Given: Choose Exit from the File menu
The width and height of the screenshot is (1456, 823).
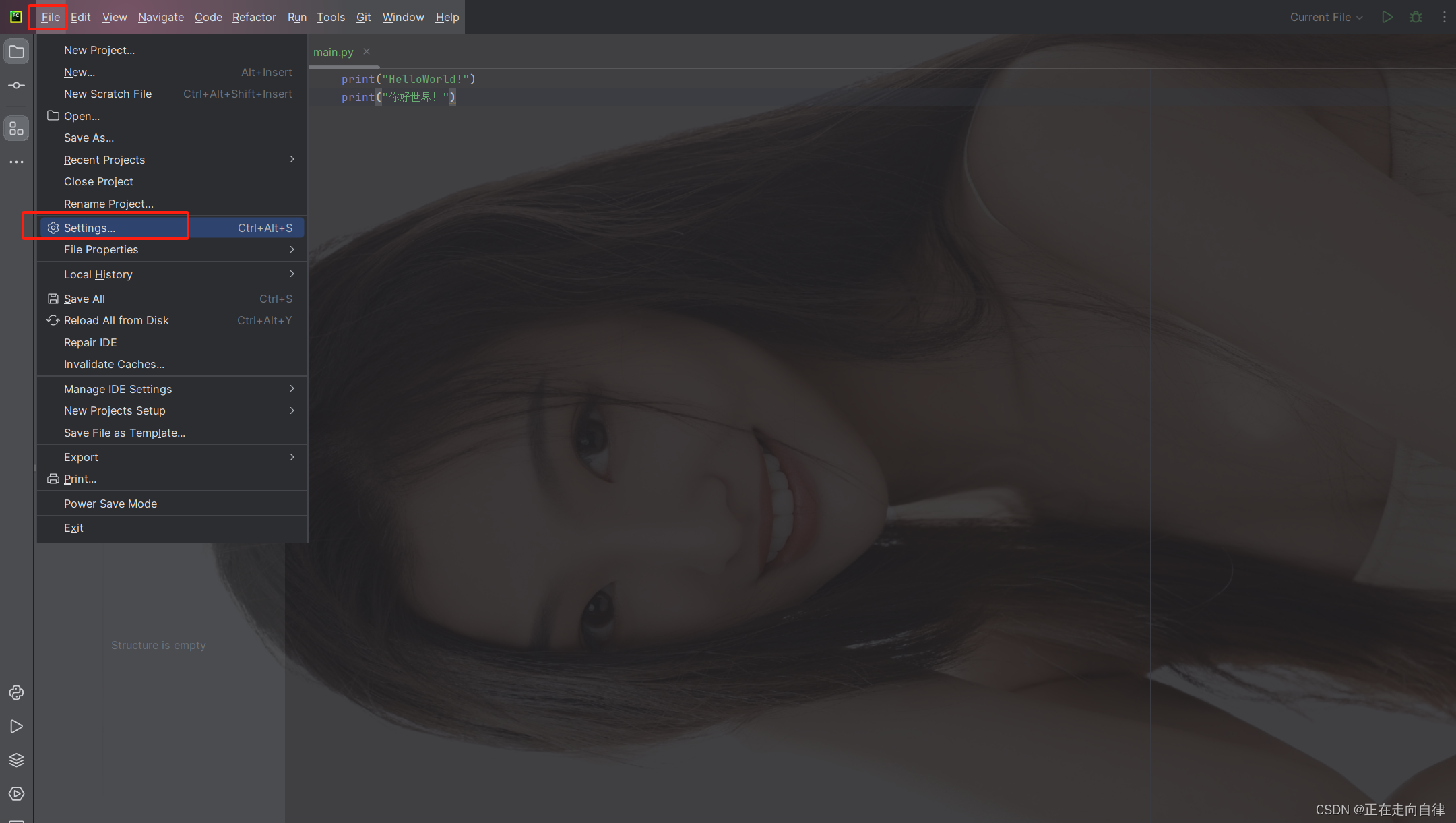Looking at the screenshot, I should (172, 528).
